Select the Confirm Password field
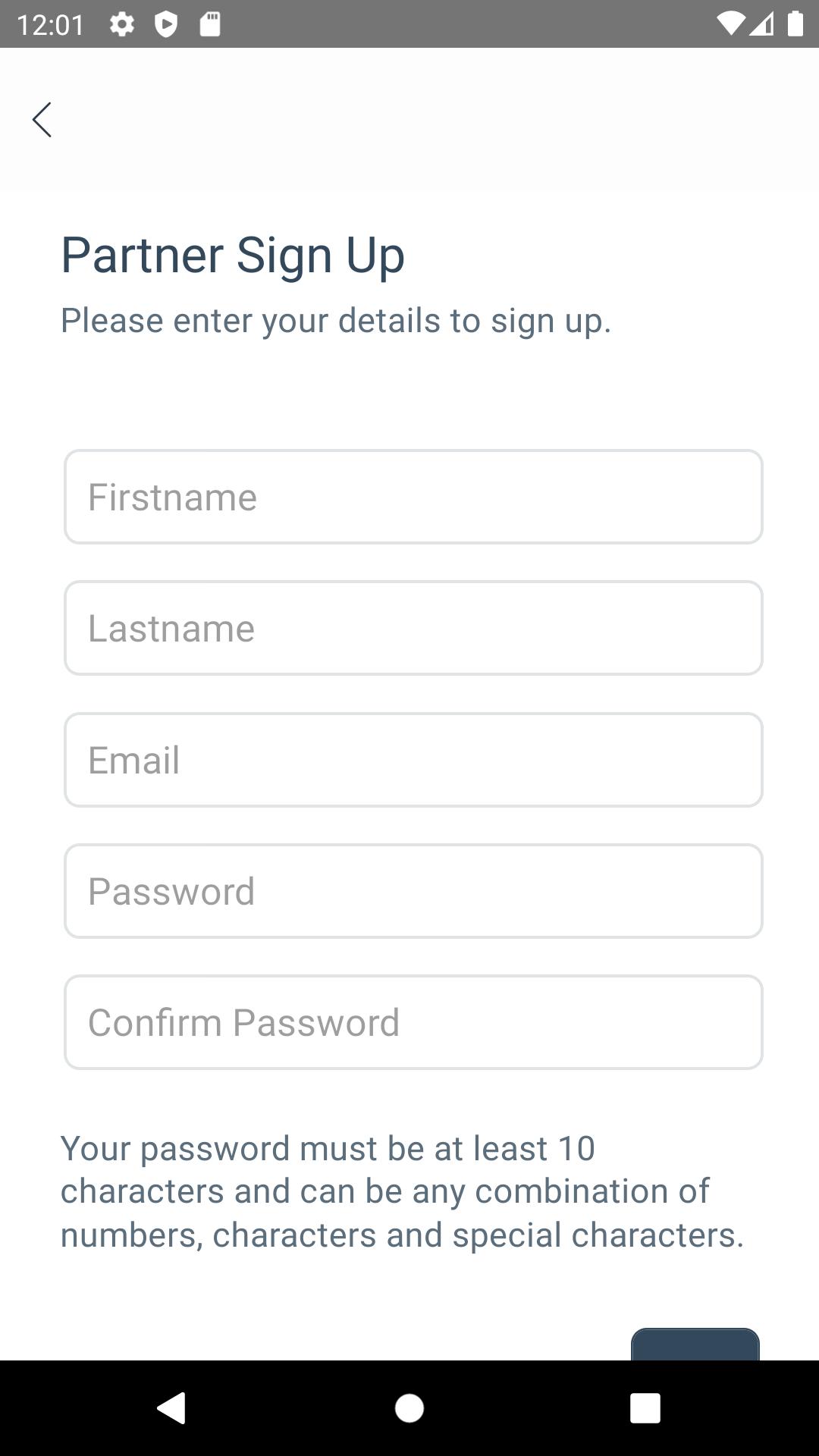 (x=413, y=1022)
